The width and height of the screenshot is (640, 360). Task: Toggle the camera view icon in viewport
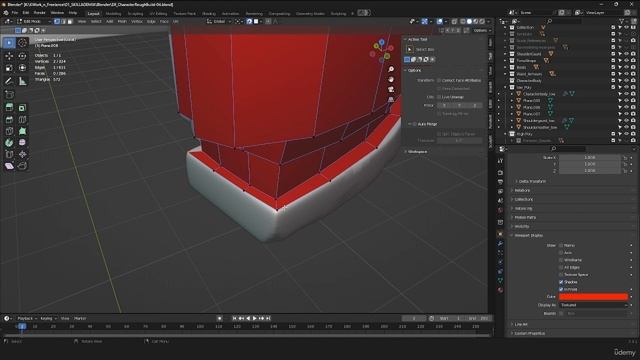coord(391,89)
